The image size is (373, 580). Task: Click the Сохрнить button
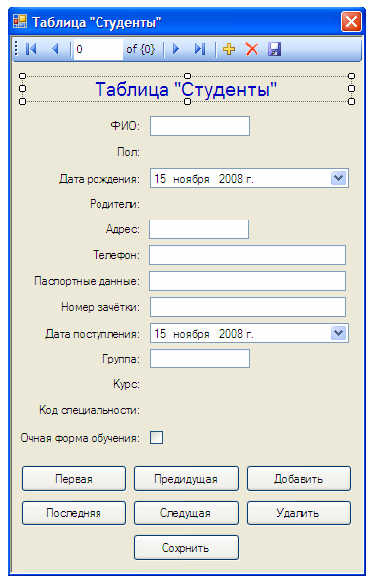(x=186, y=547)
